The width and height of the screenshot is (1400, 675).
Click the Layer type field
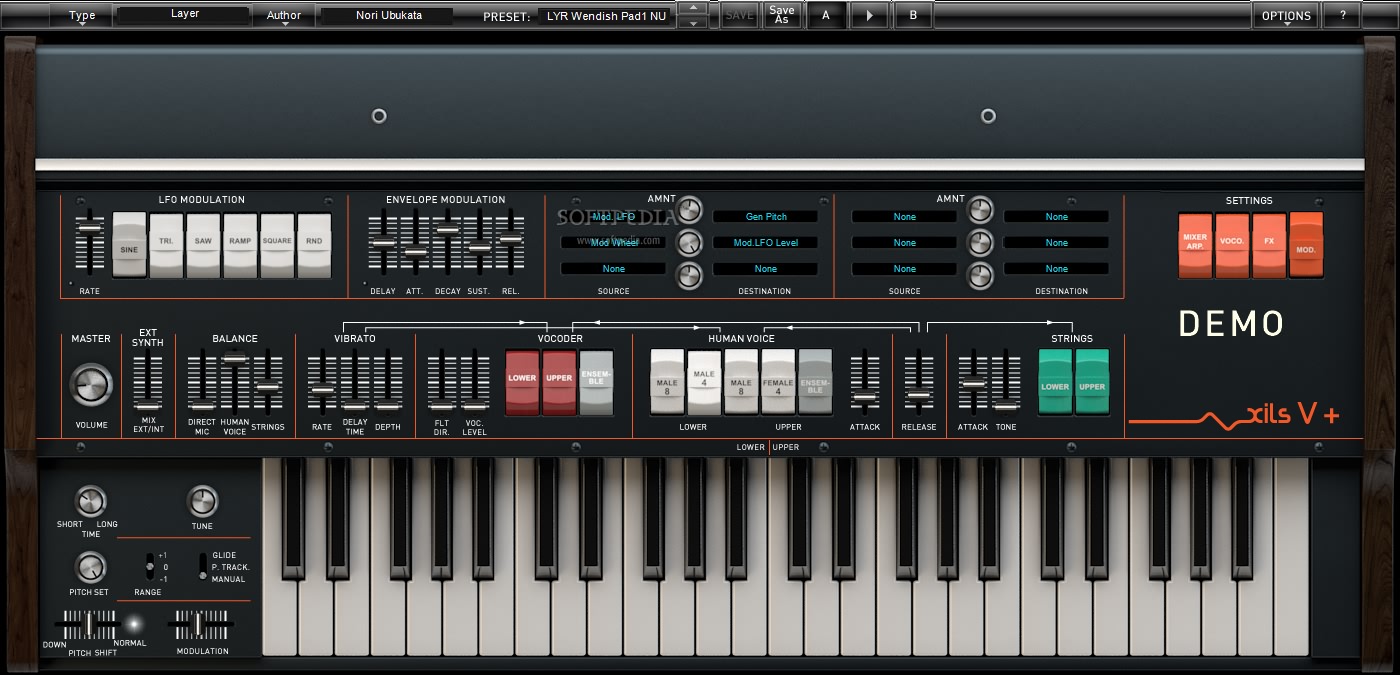(184, 15)
